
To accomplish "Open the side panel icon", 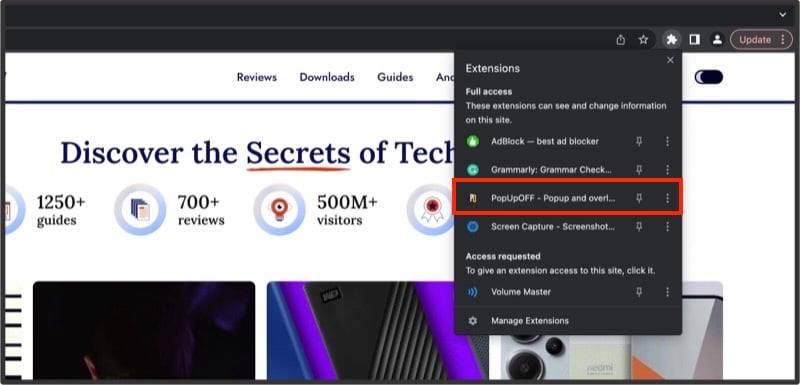I will (x=694, y=39).
